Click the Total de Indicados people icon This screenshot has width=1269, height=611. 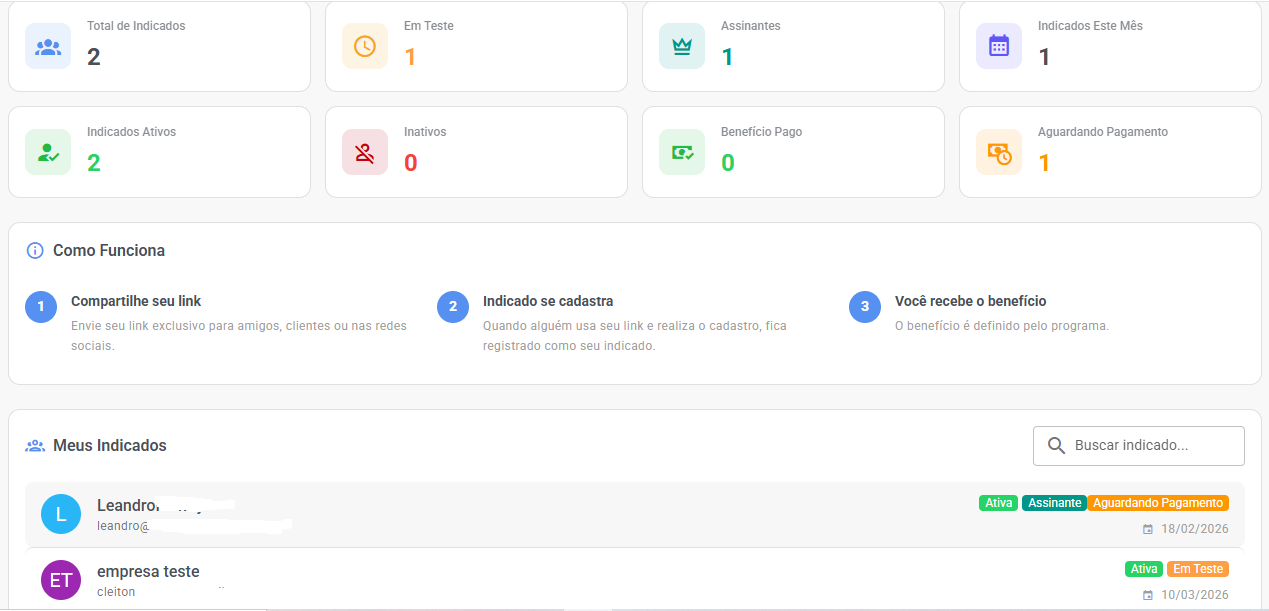(x=48, y=46)
